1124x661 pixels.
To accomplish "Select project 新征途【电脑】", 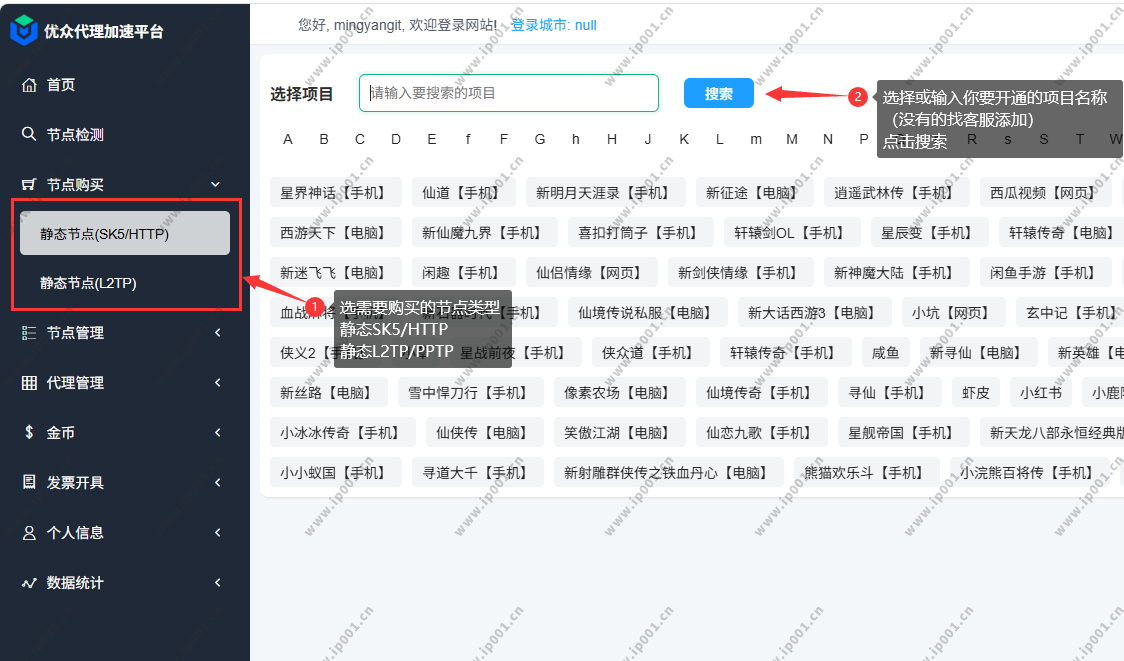I will [755, 193].
